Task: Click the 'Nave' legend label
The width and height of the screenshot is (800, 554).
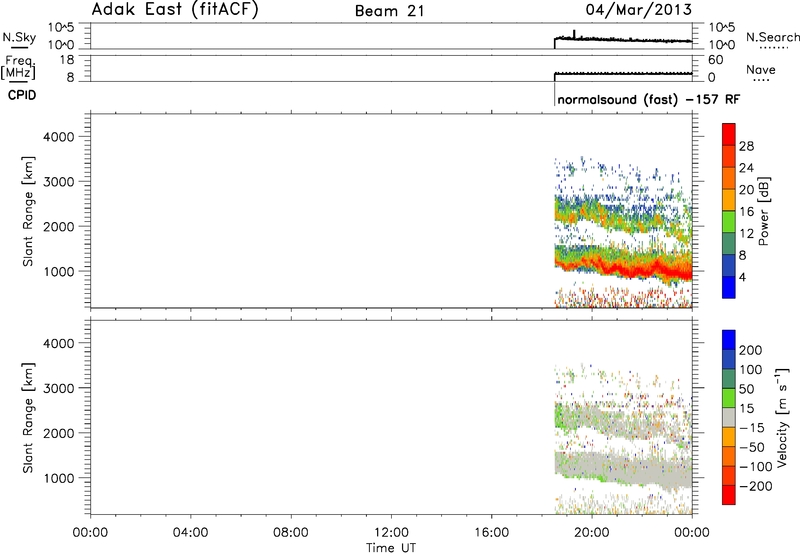Action: tap(760, 69)
